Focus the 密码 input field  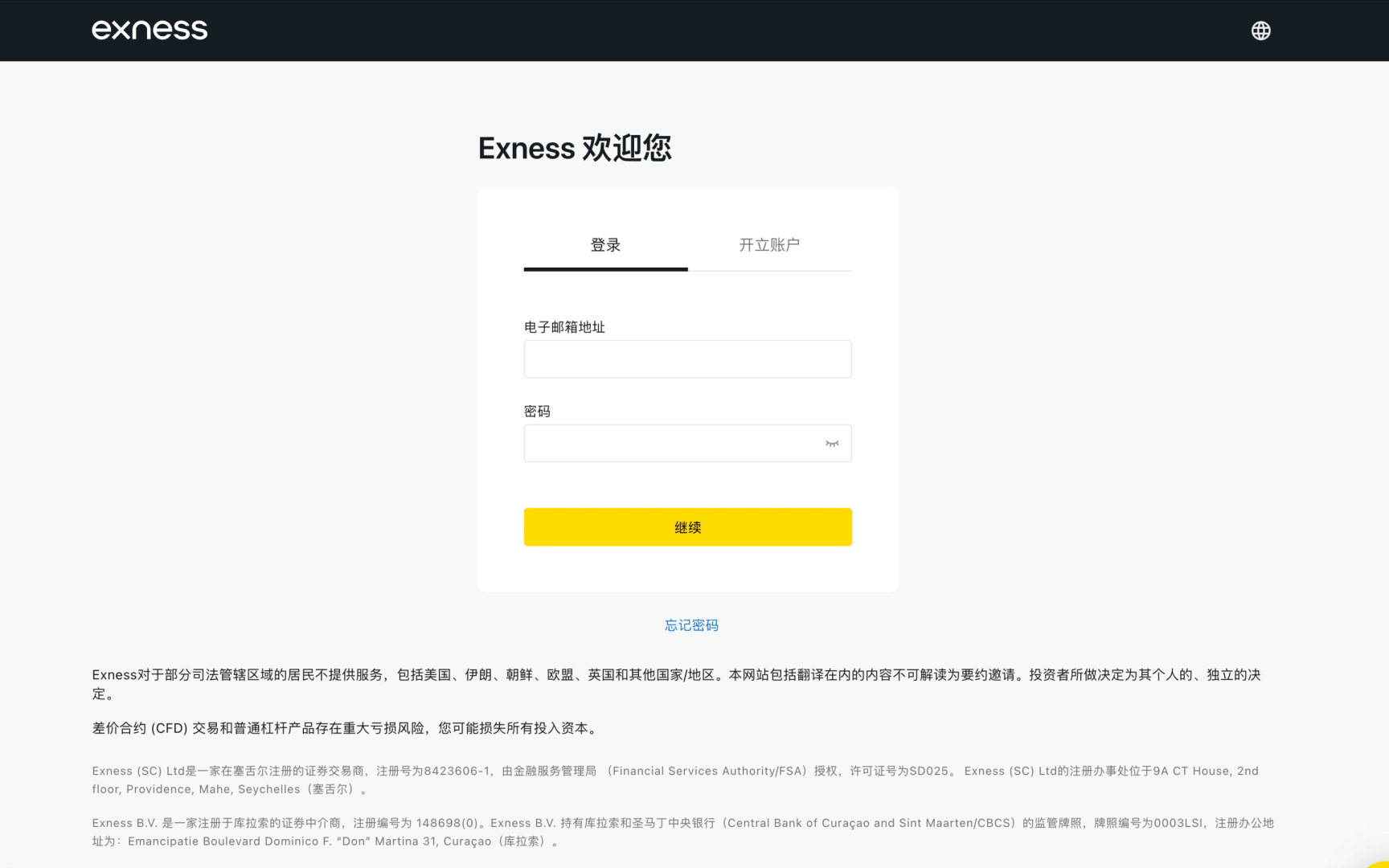pos(687,444)
